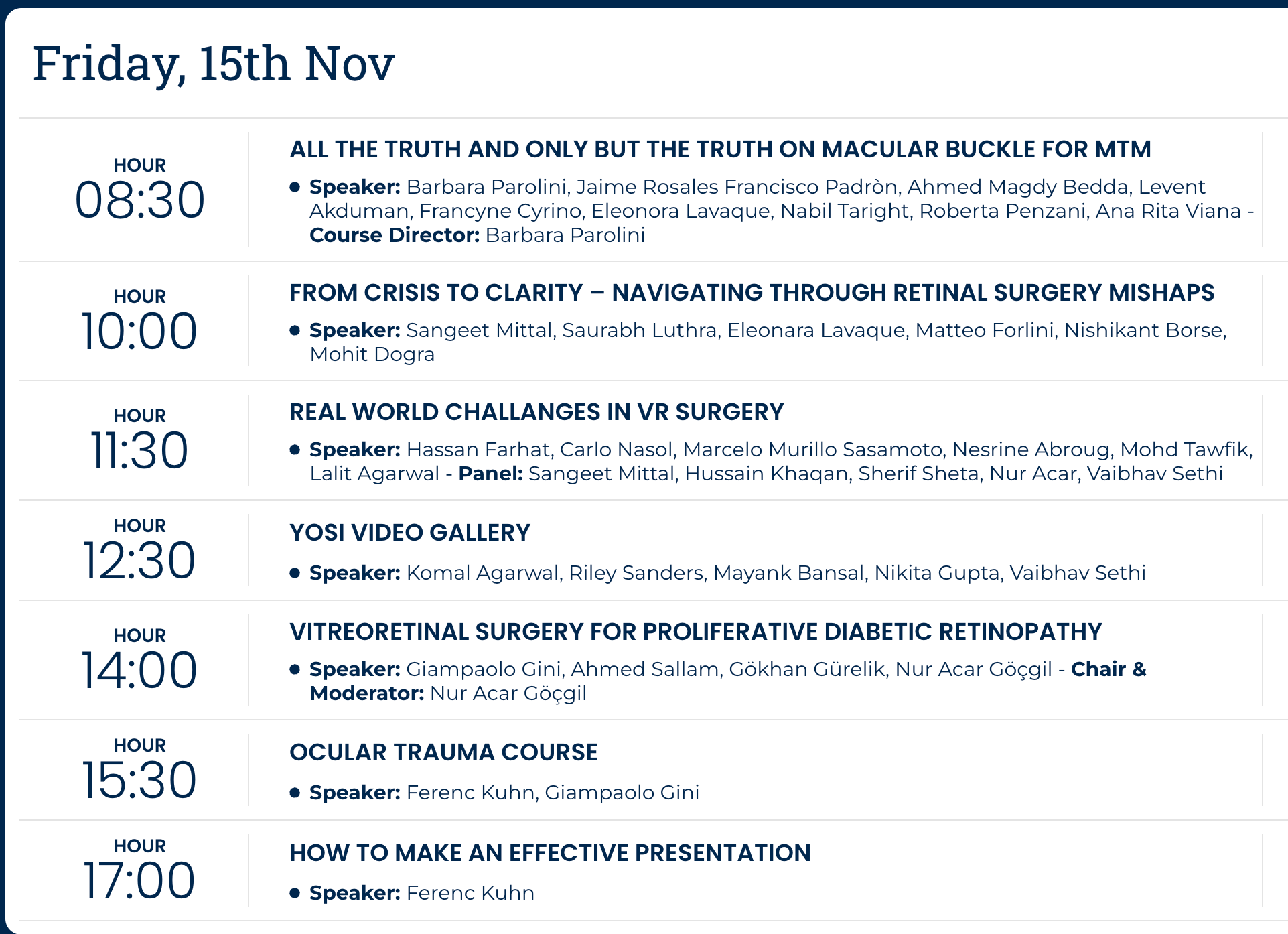The width and height of the screenshot is (1288, 934).
Task: Click the Panel label in 11:30 session
Action: pyautogui.click(x=490, y=474)
